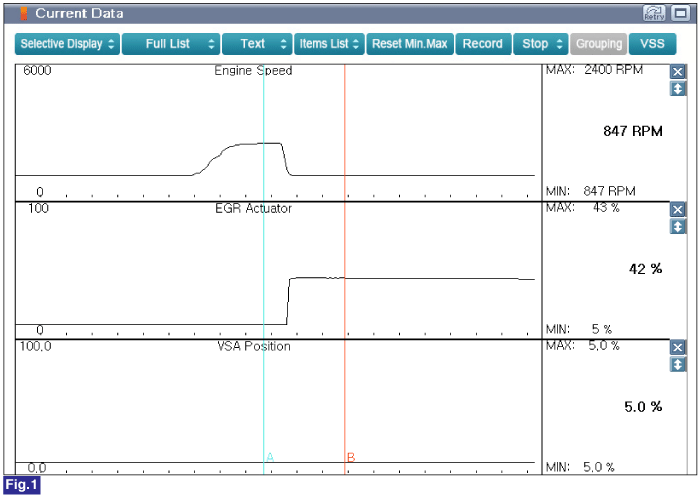
Task: Click the 847 RPM current value
Action: [633, 131]
